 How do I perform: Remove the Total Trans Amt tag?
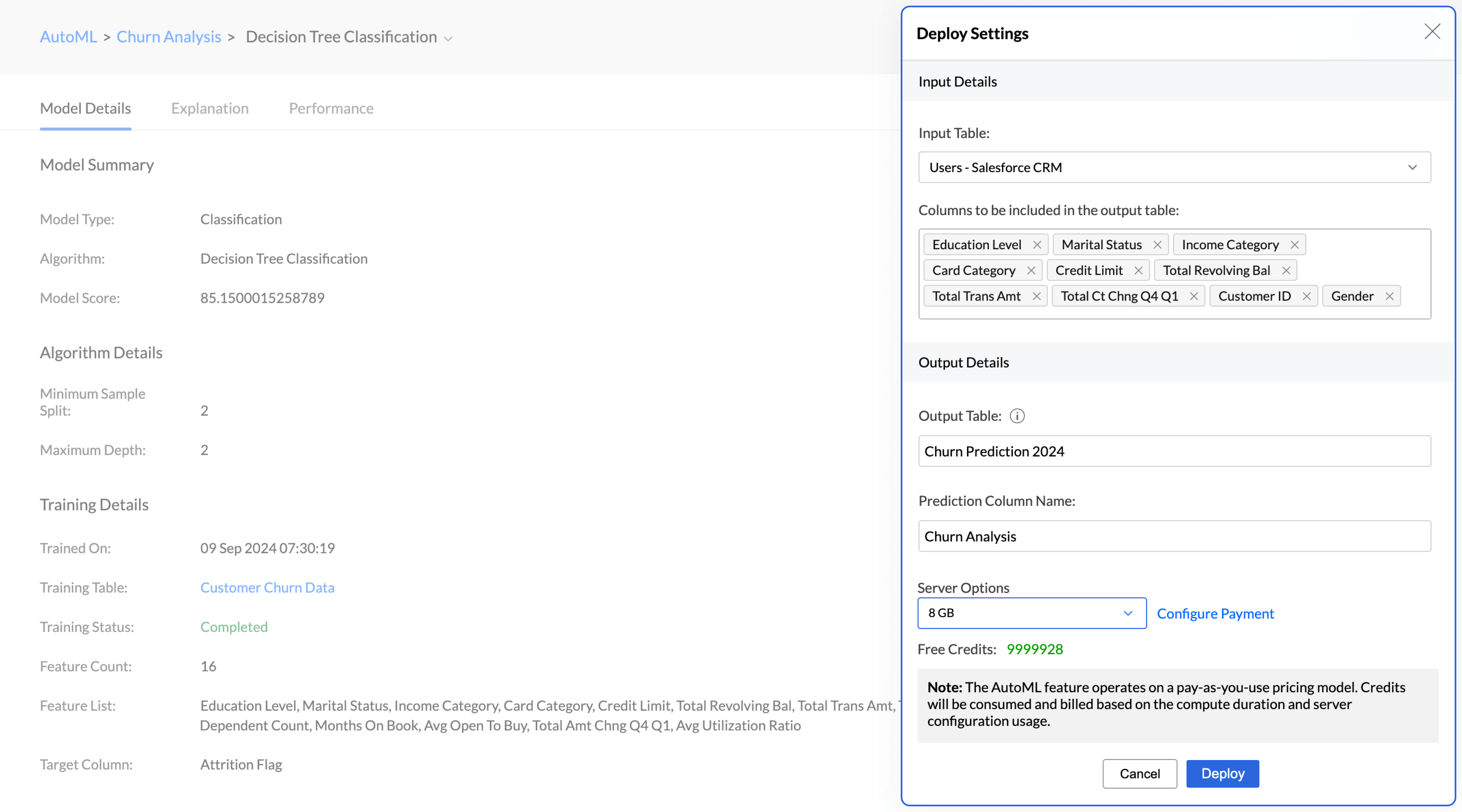1036,296
